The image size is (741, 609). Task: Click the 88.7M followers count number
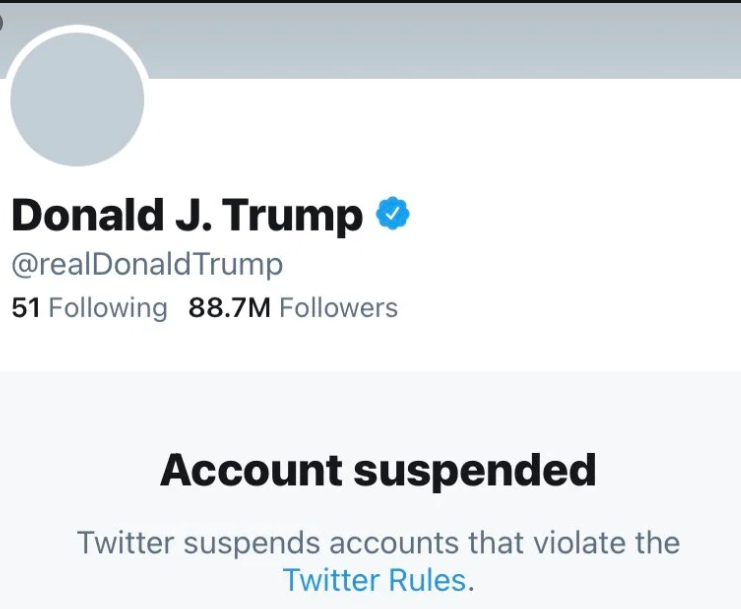pos(229,308)
